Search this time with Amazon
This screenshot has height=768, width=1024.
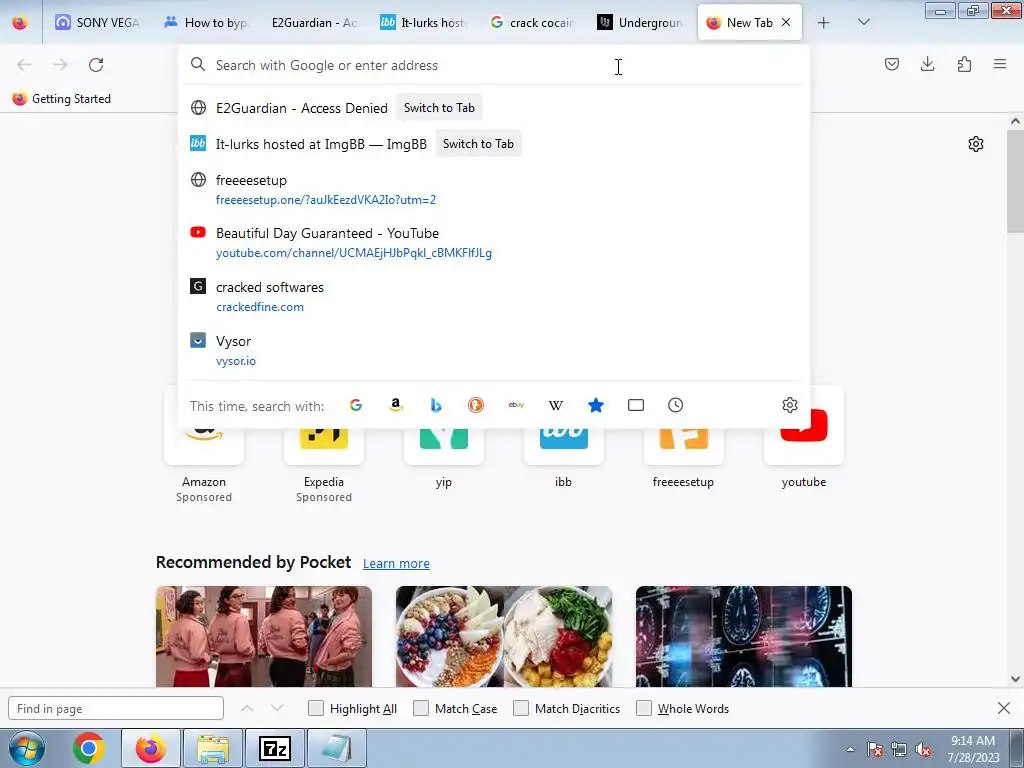click(x=396, y=405)
